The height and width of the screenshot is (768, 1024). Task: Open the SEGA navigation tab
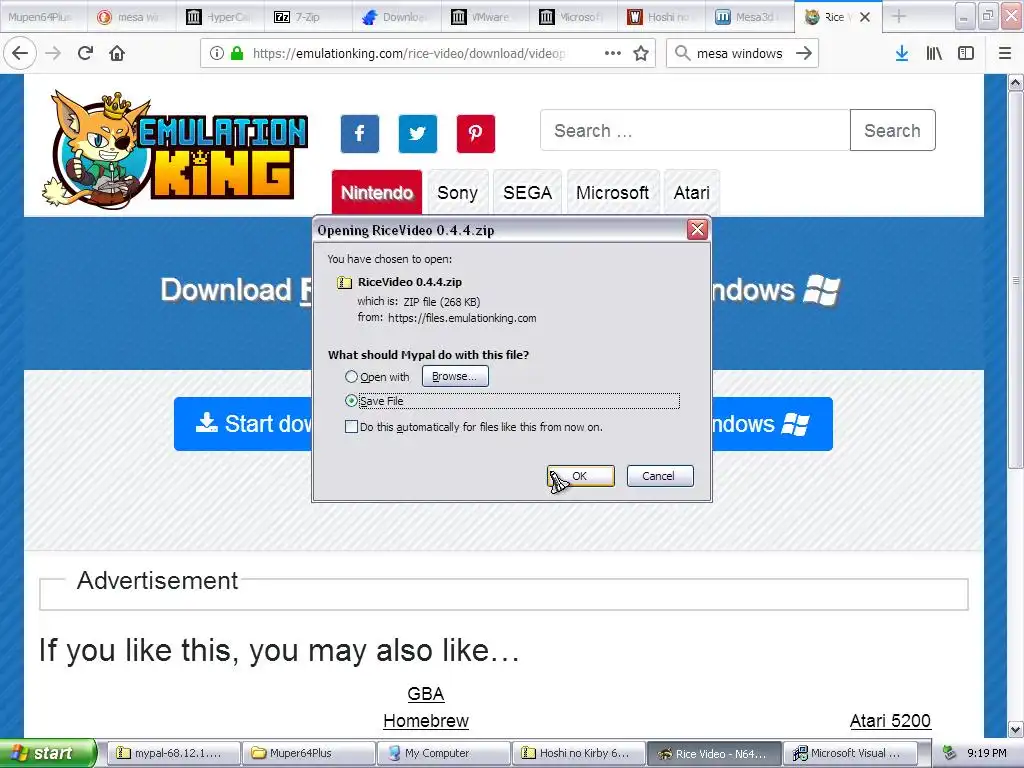pos(528,193)
